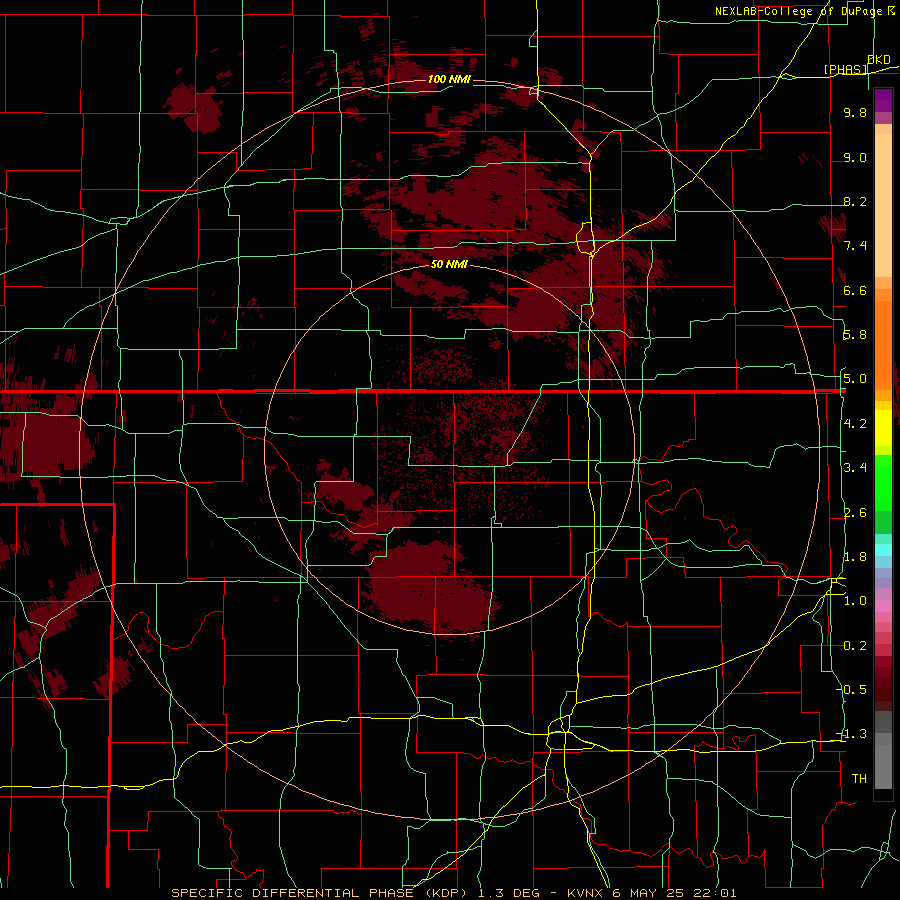Click the 1.8 color scale value
Screen dimensions: 900x900
click(855, 557)
